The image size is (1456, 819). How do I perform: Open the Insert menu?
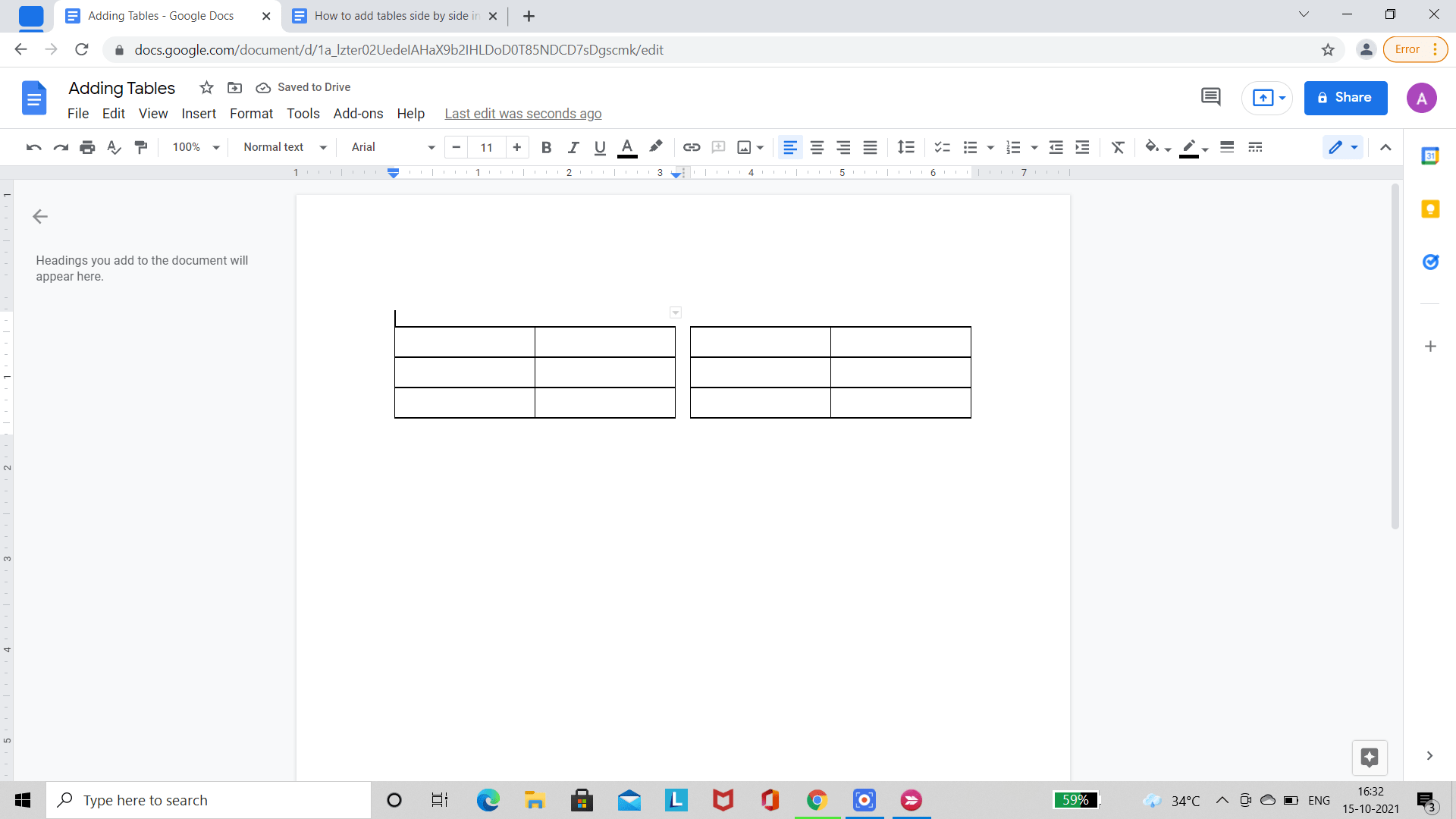pos(199,114)
